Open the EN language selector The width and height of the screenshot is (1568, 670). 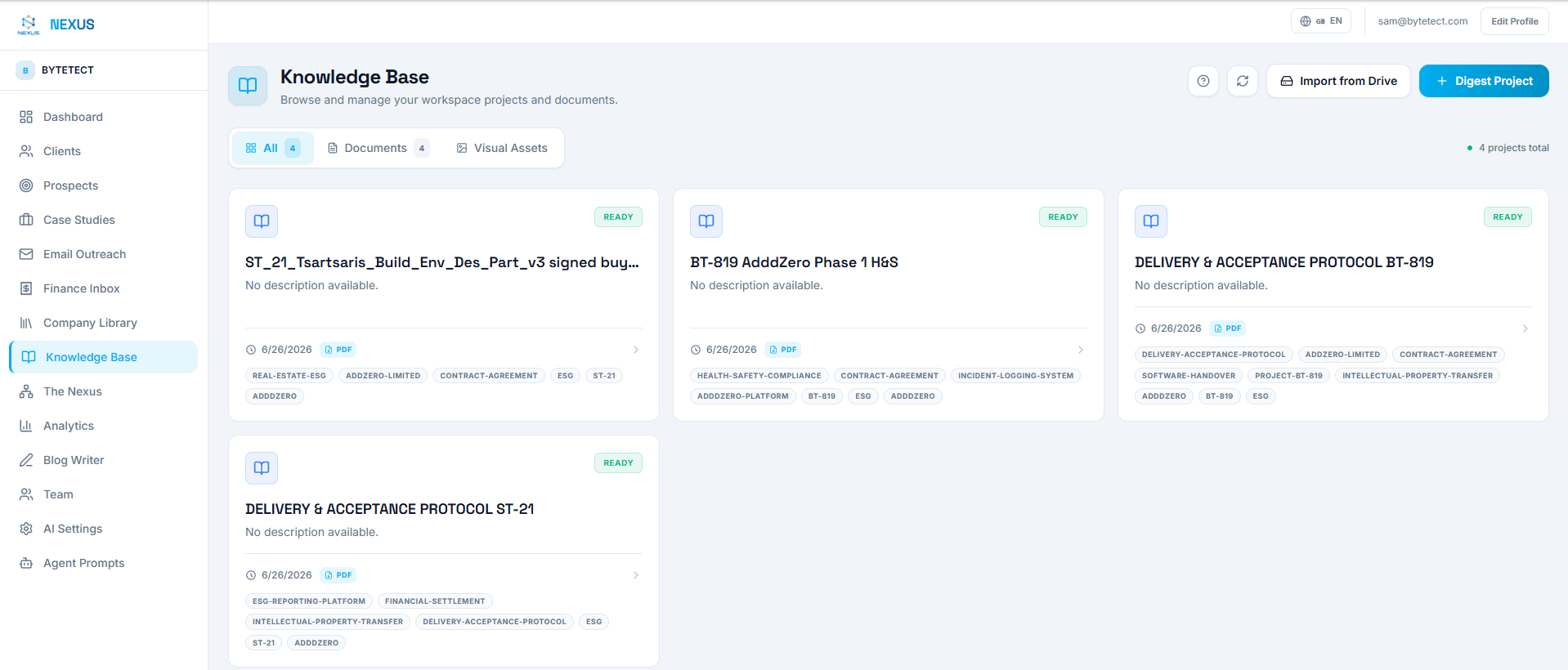coord(1321,21)
